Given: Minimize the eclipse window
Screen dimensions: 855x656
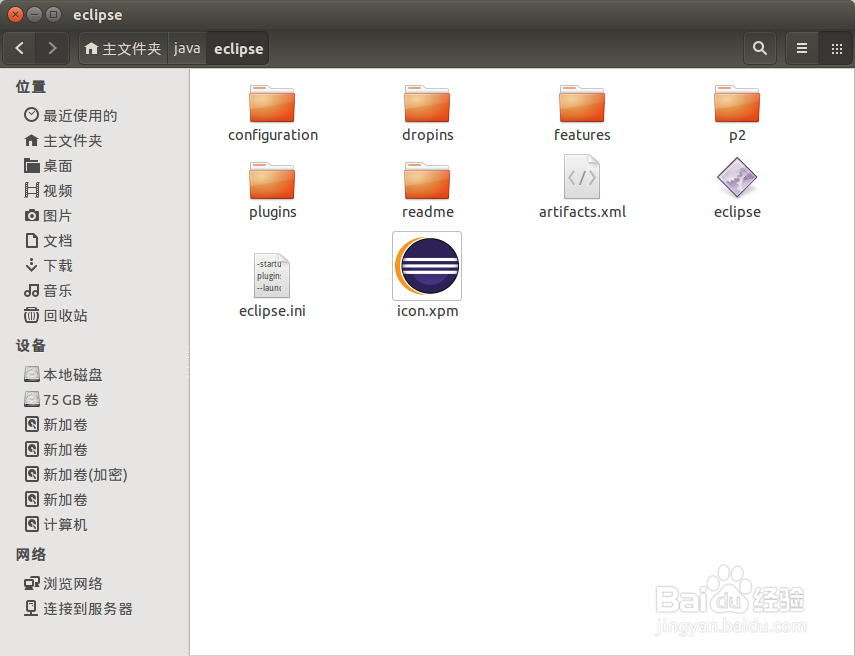Looking at the screenshot, I should 34,15.
